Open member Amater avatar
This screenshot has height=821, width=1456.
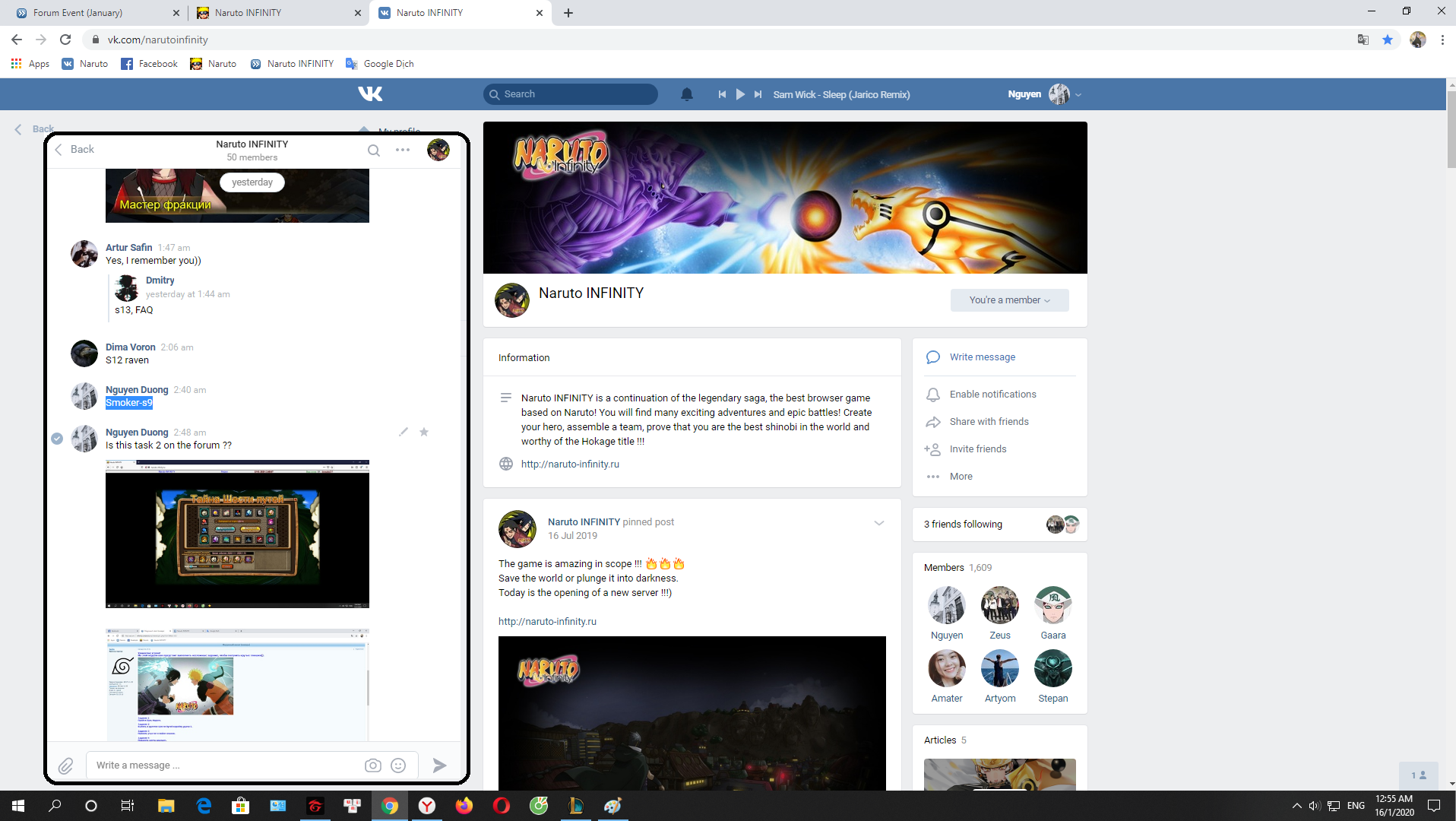[947, 668]
